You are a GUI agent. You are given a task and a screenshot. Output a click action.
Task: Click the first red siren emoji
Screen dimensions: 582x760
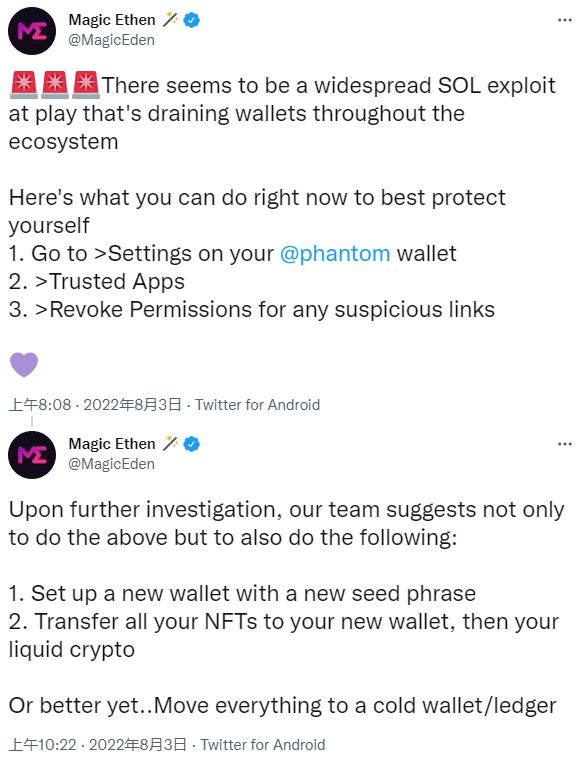(23, 84)
